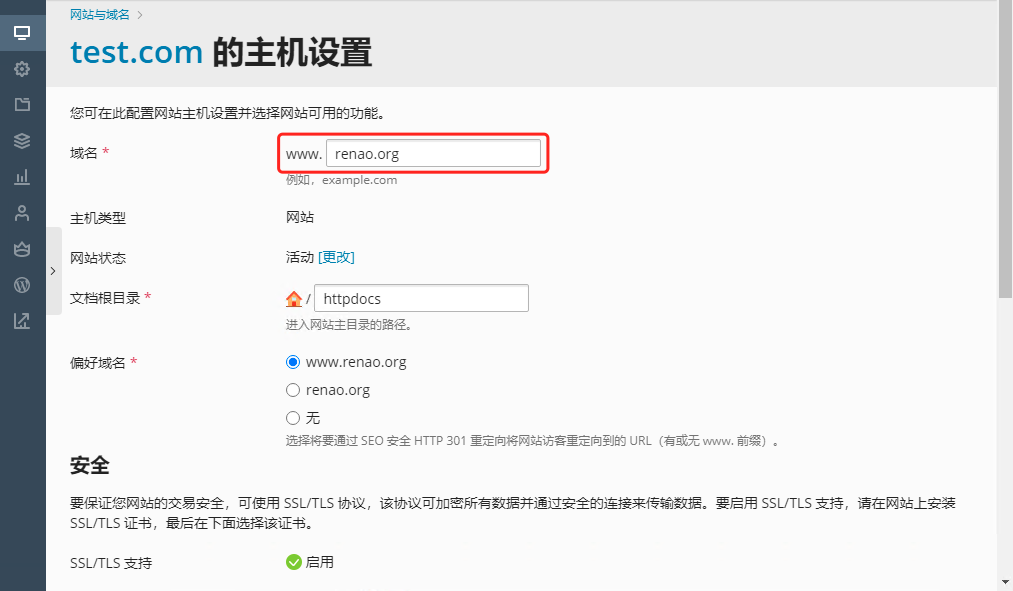Open the settings gear in the sidebar
1013x591 pixels.
[22, 68]
